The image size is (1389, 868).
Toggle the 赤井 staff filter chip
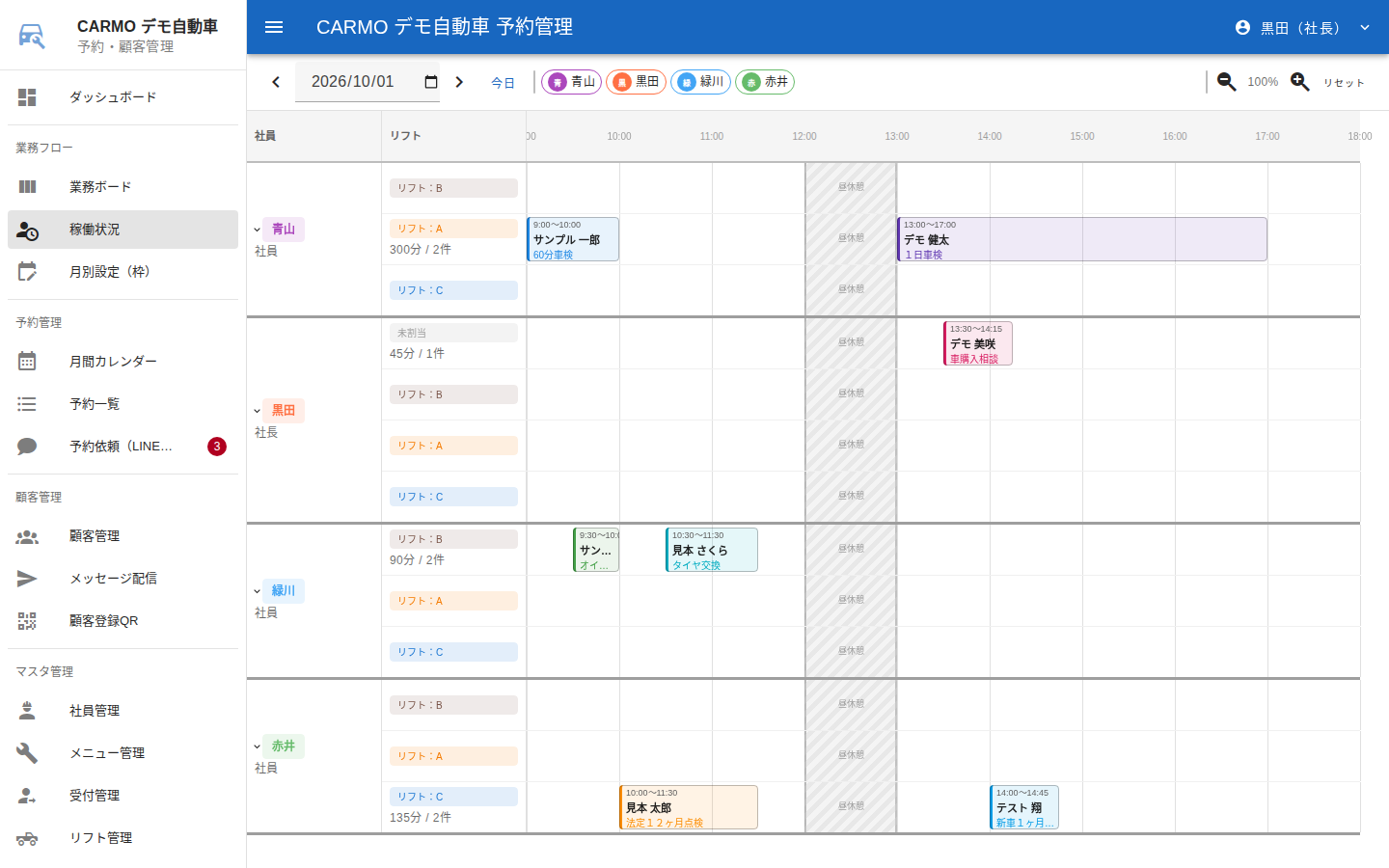pyautogui.click(x=765, y=82)
